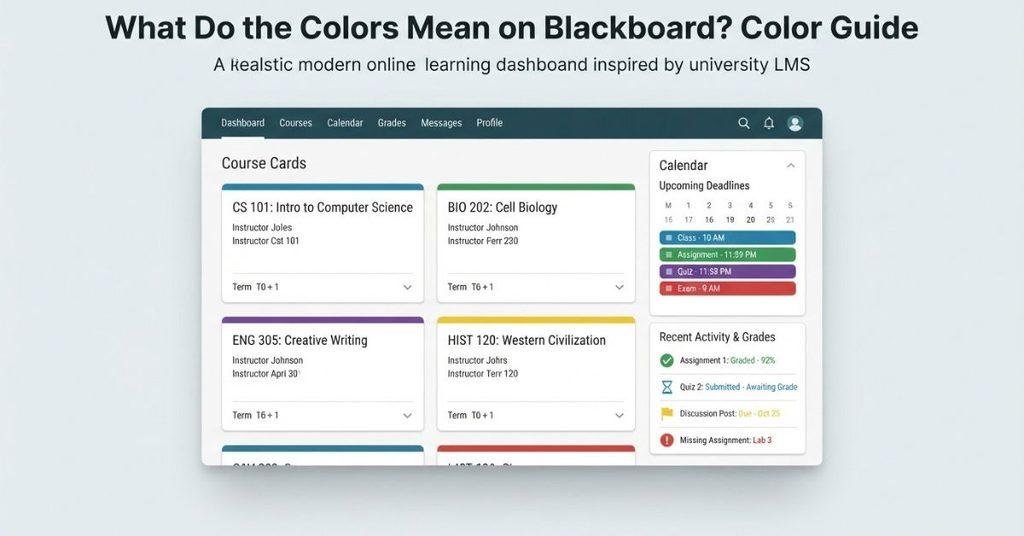1024x536 pixels.
Task: Expand the ENG 305 course card chevron
Action: [x=408, y=416]
